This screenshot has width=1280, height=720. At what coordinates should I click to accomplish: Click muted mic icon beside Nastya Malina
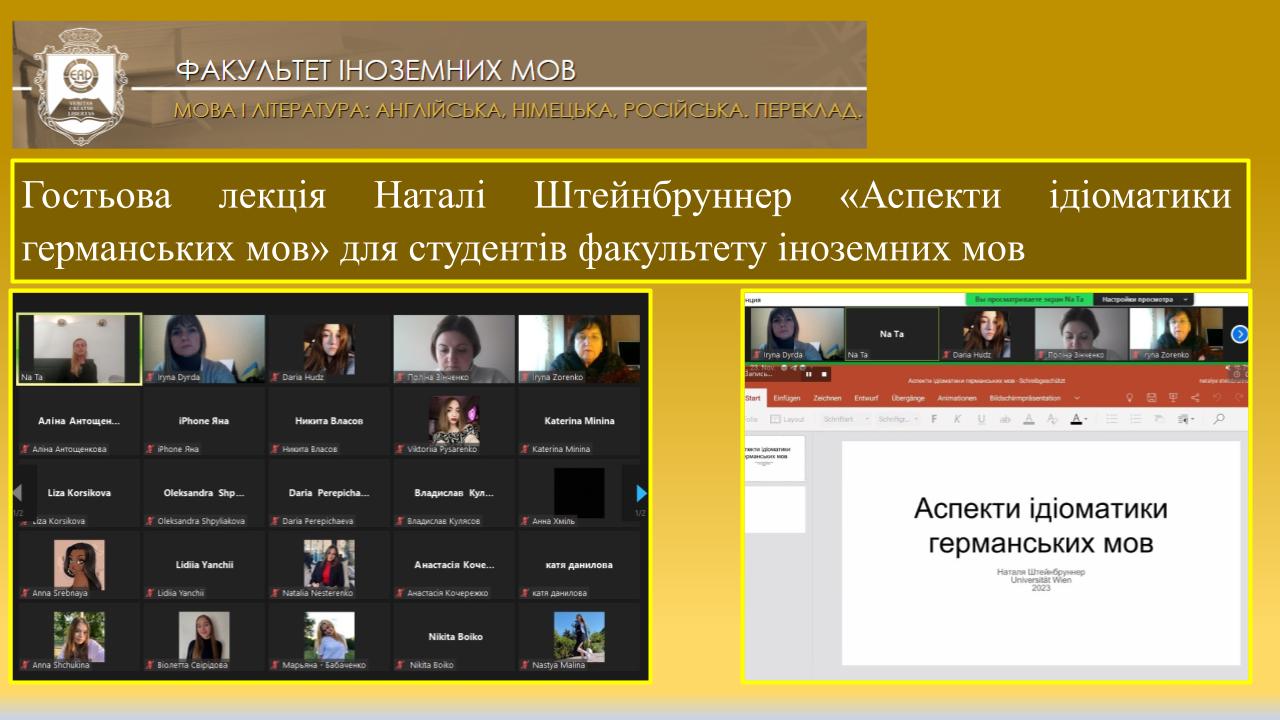click(525, 664)
